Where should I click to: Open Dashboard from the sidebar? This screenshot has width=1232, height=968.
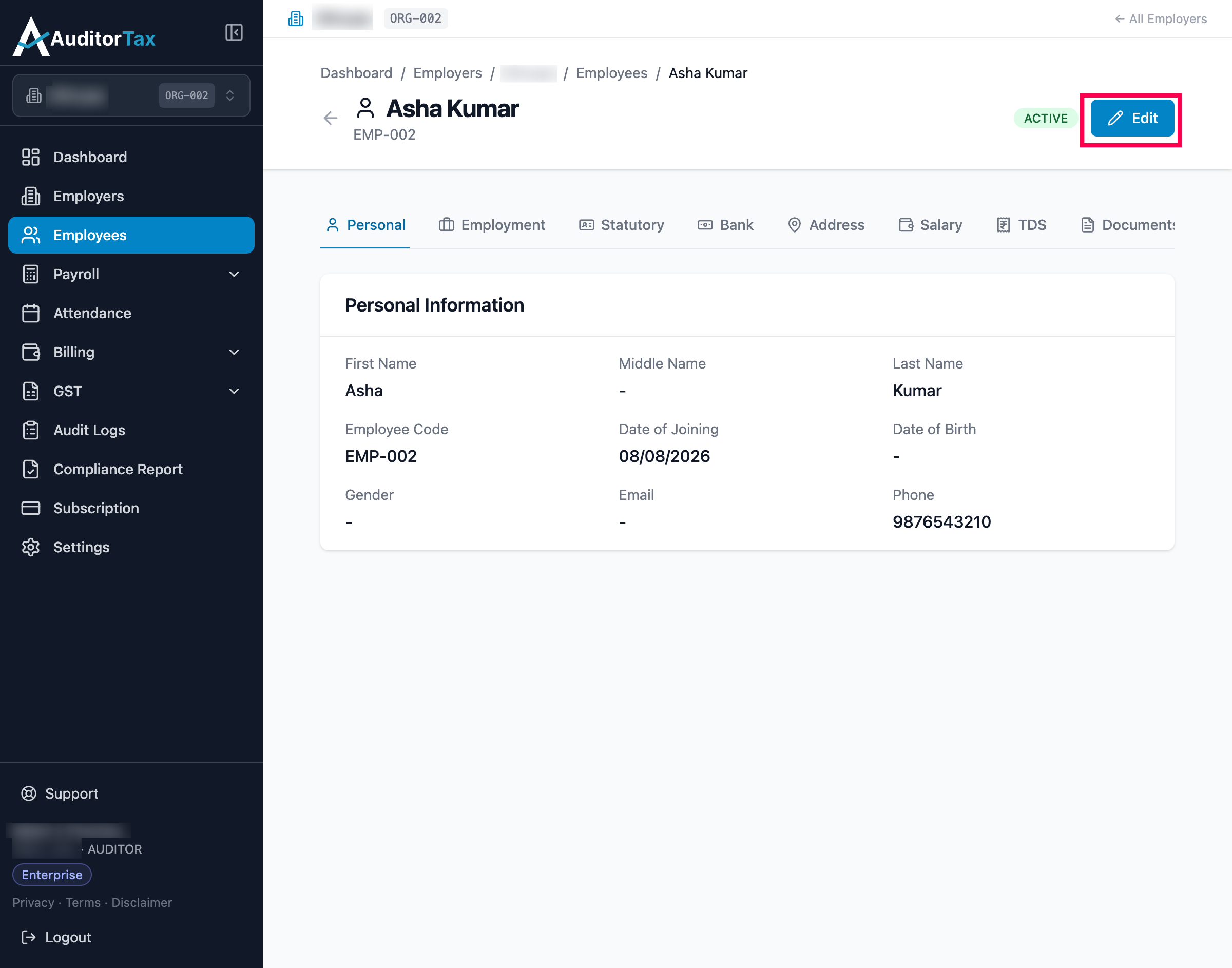[x=131, y=157]
